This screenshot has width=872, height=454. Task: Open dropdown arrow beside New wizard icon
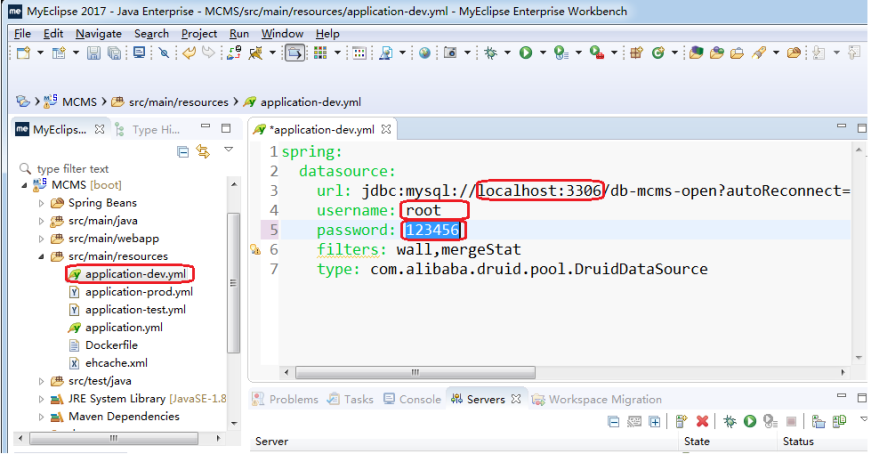point(40,53)
